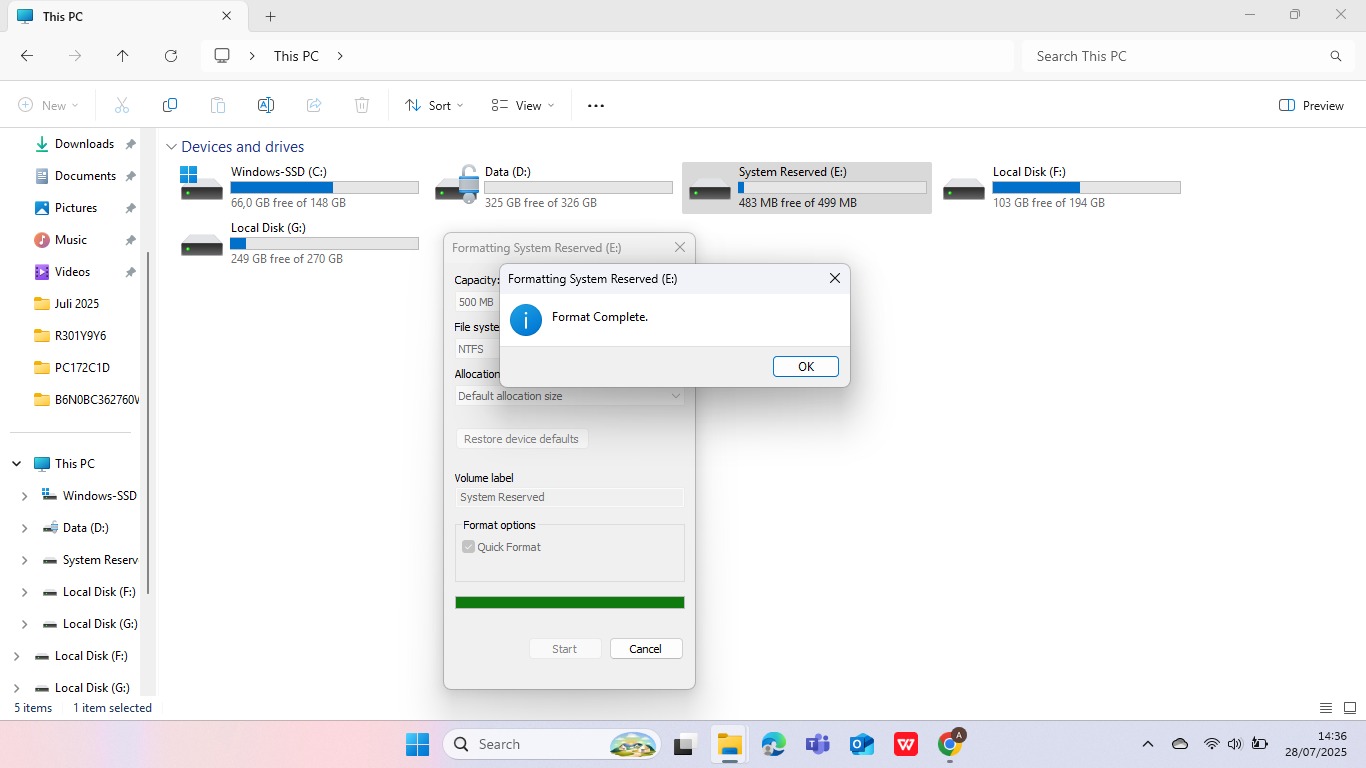This screenshot has width=1366, height=768.
Task: Go up one folder level
Action: (x=123, y=56)
